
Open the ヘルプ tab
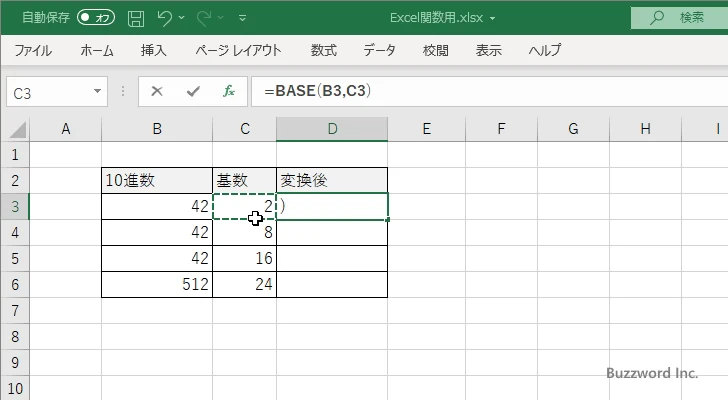(x=545, y=50)
